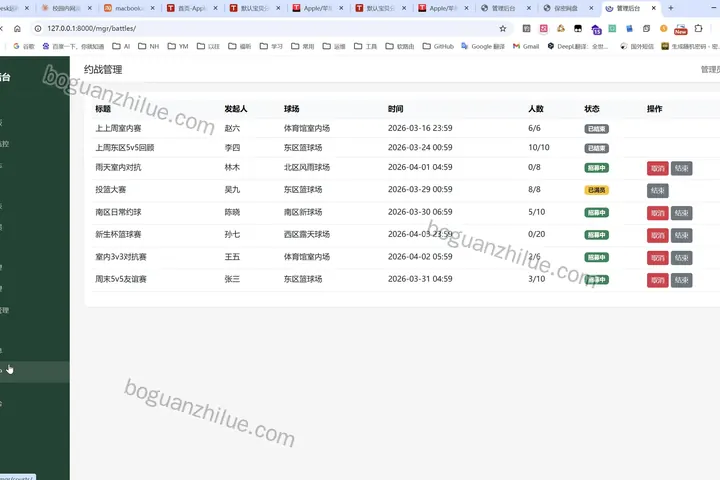Viewport: 720px width, 480px height.
Task: Cancel the 周末5v5友谊赛 battle
Action: click(658, 280)
